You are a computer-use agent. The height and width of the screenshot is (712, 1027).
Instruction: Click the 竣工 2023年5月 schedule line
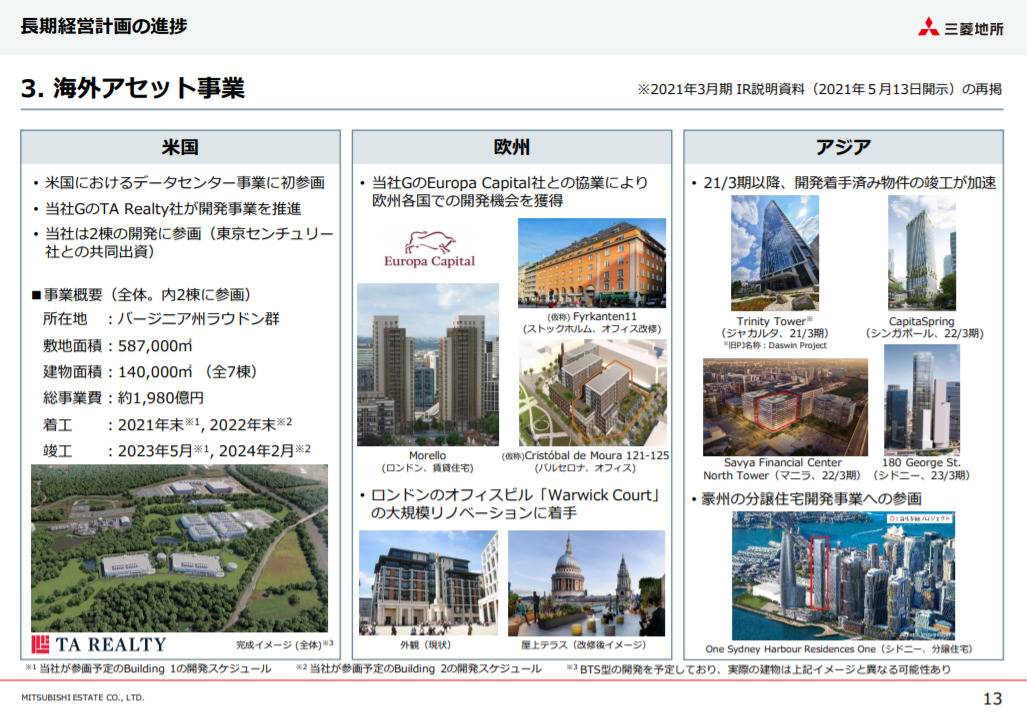click(177, 451)
